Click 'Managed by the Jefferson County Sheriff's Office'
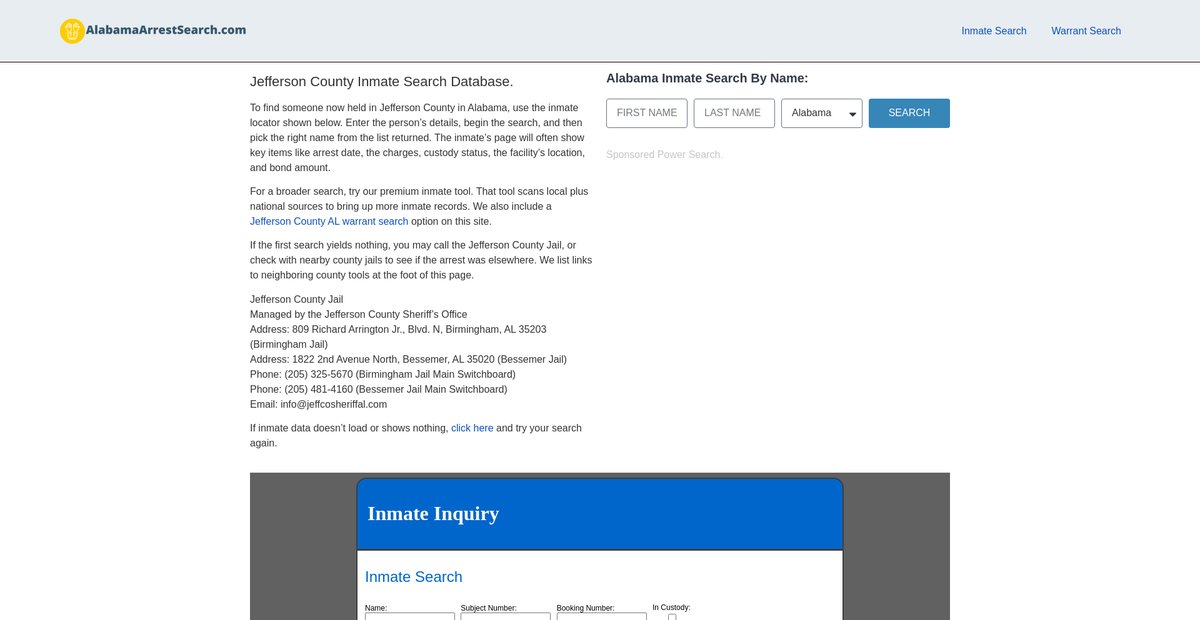 pos(359,314)
